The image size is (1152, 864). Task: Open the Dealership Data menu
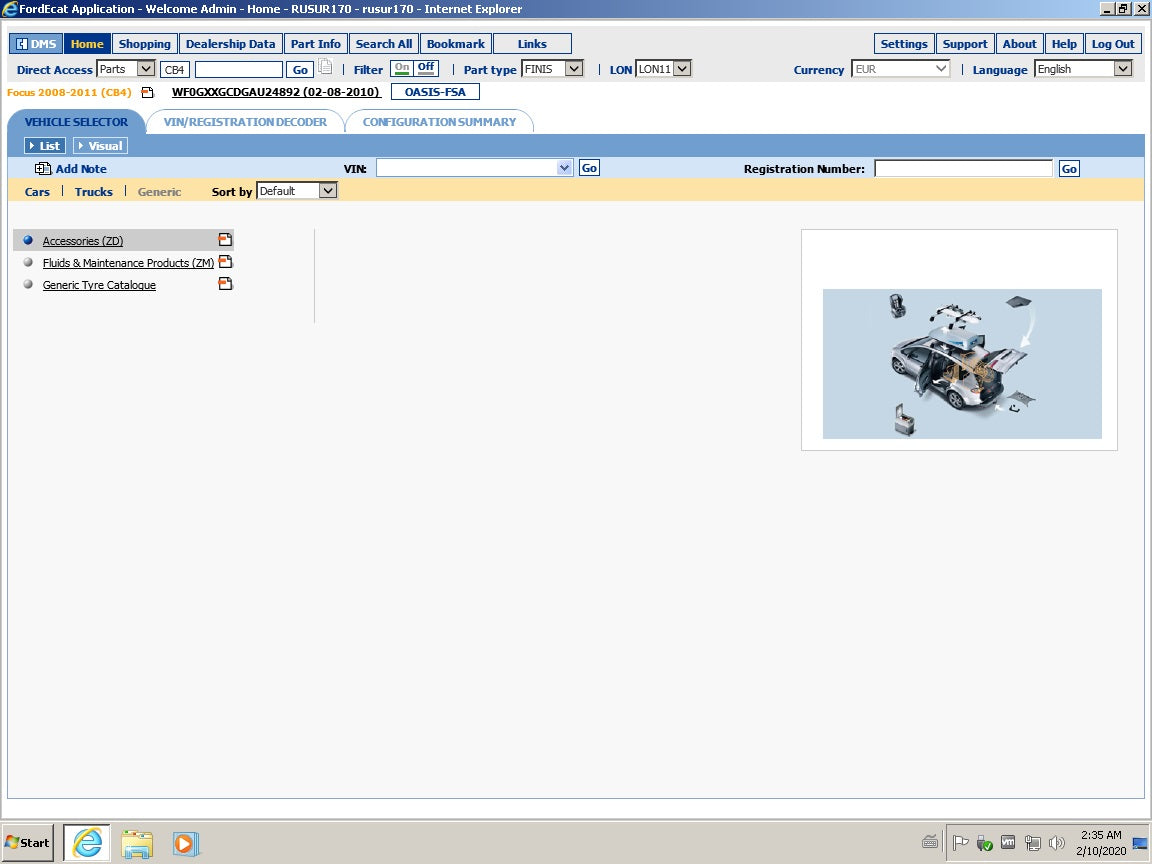230,43
